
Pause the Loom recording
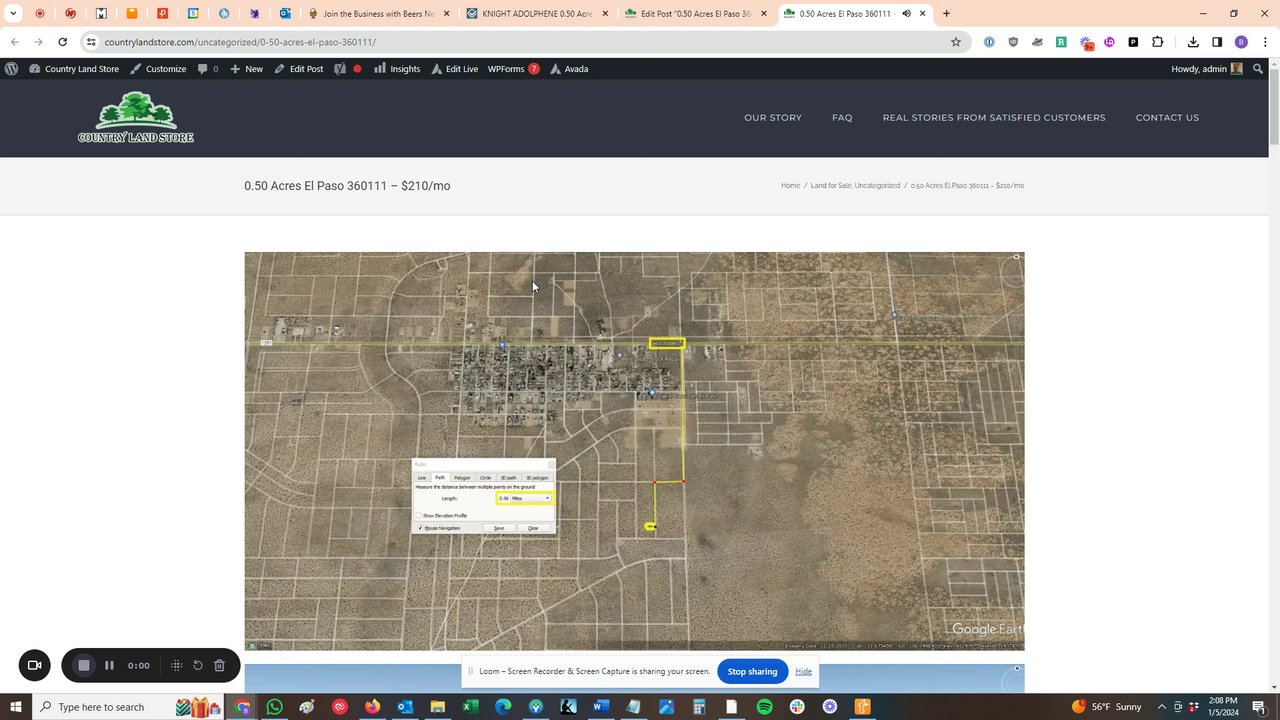tap(109, 665)
